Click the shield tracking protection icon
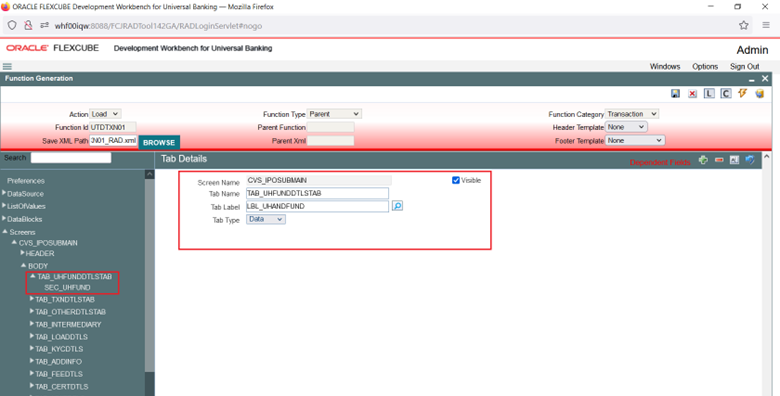The height and width of the screenshot is (396, 780). pyautogui.click(x=12, y=25)
